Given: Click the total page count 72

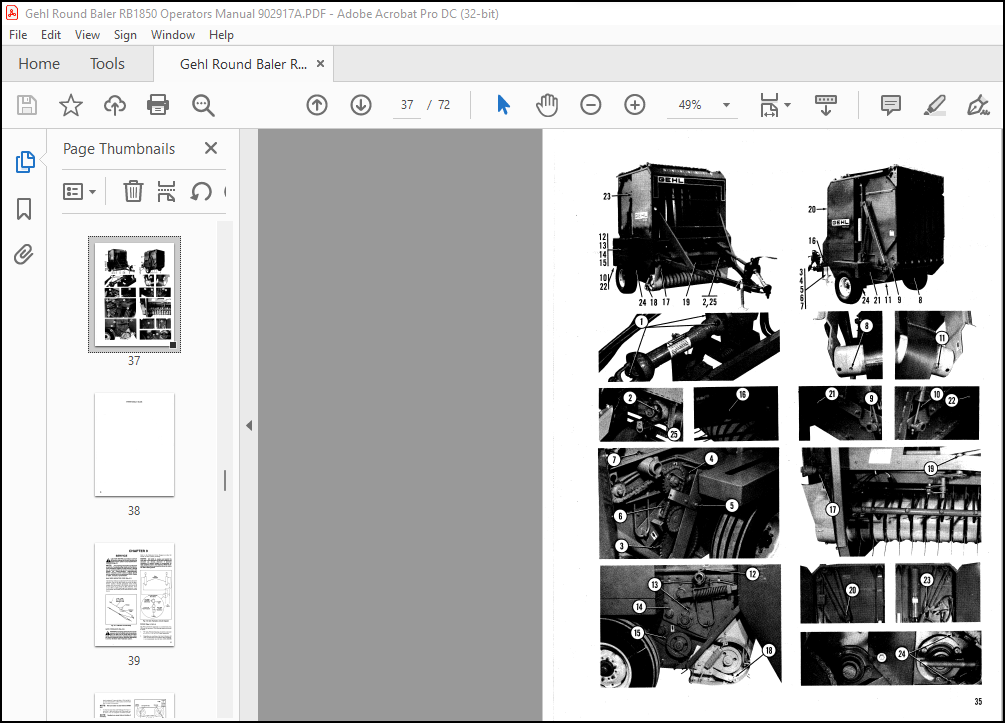Looking at the screenshot, I should [x=444, y=105].
